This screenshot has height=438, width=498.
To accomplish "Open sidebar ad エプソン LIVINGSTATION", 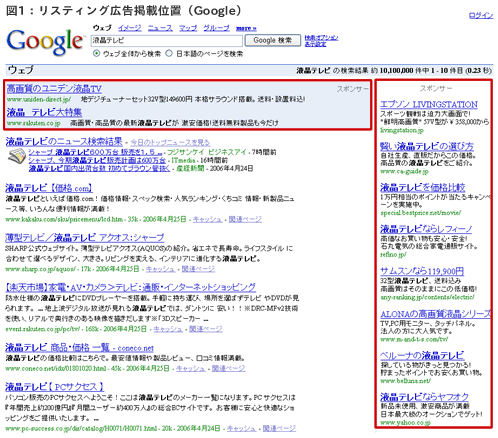I will pos(429,104).
